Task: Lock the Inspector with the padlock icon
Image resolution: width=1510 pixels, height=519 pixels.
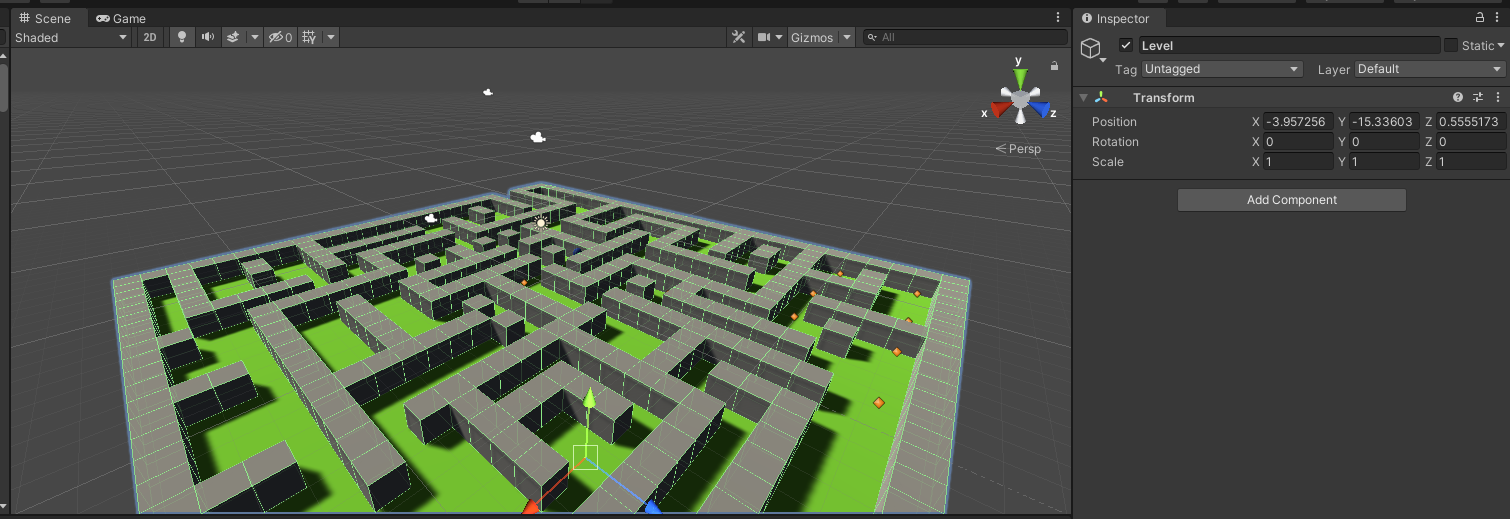Action: click(1480, 18)
